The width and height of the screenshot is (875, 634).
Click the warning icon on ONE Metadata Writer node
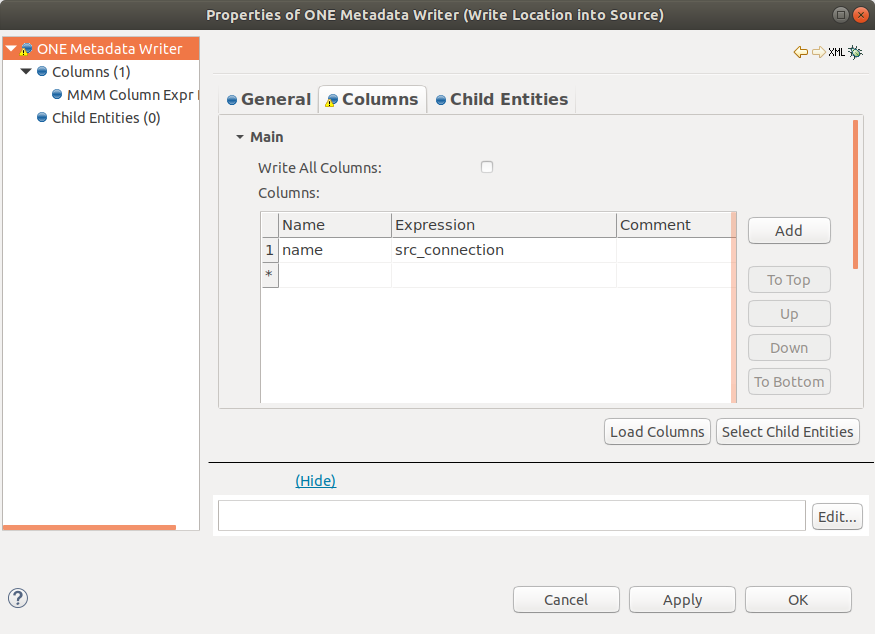point(24,50)
